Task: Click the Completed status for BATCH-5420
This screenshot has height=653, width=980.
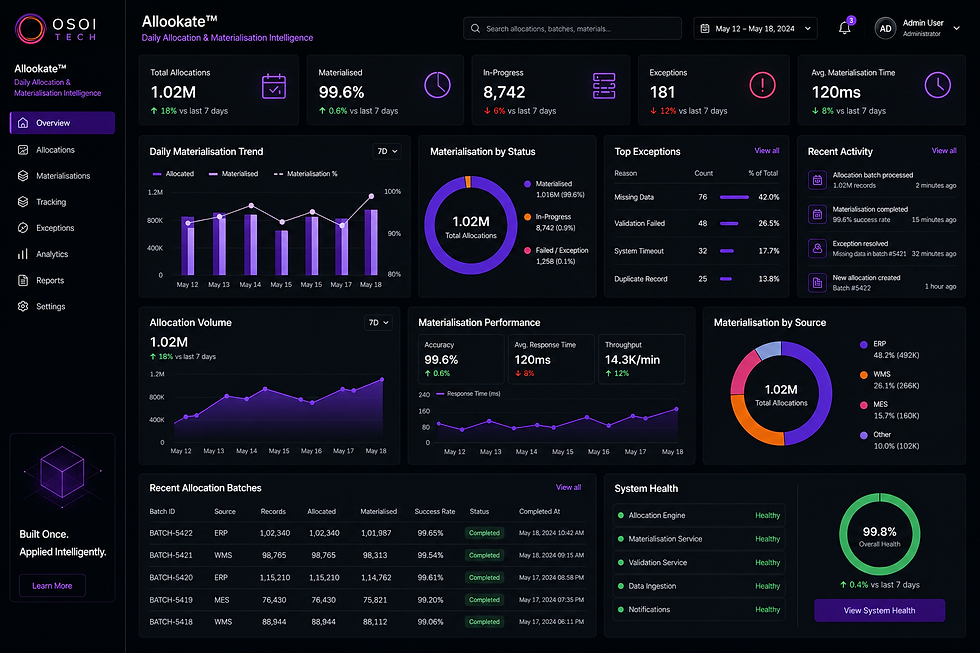Action: coord(484,577)
